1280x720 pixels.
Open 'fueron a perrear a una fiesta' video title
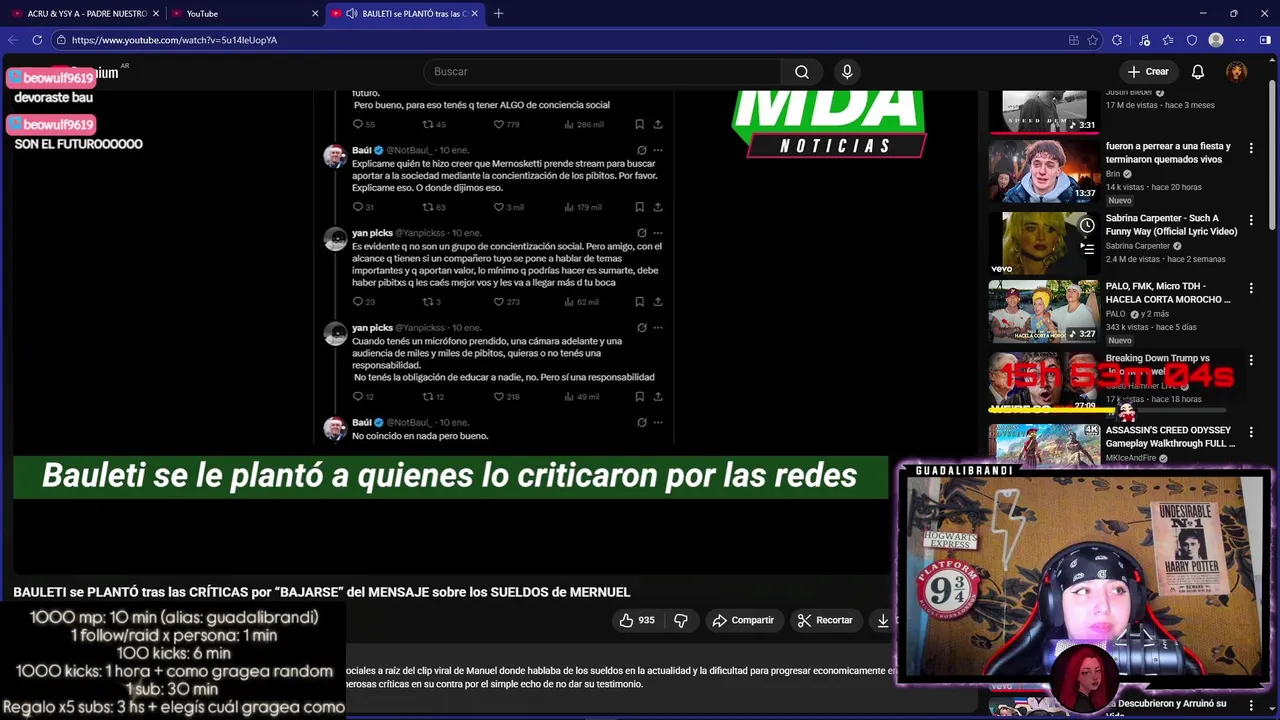coord(1168,153)
